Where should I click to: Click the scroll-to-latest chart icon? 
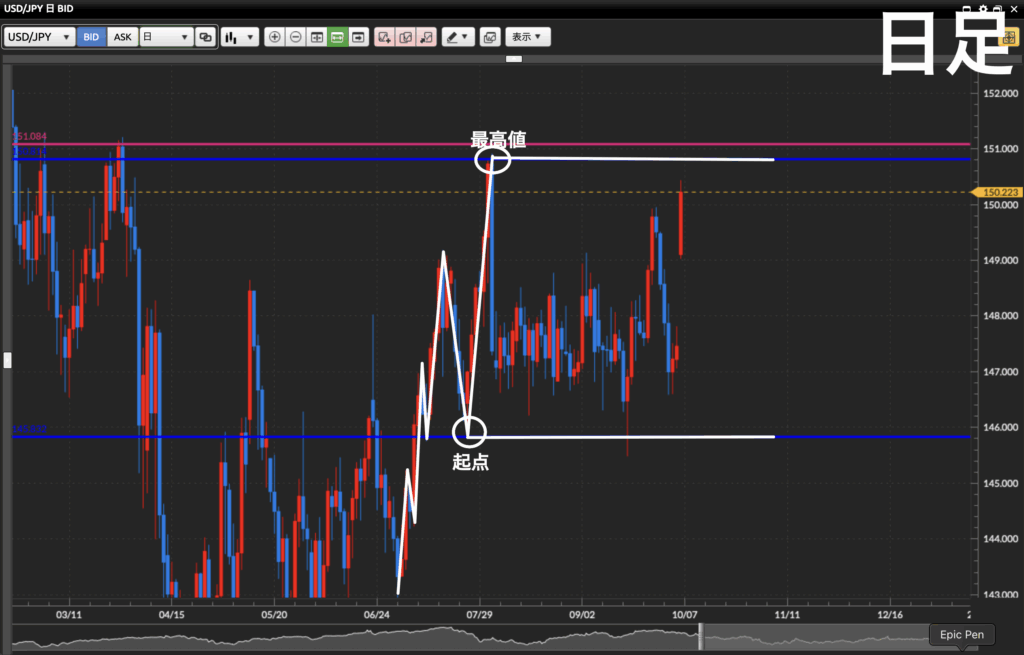[357, 37]
